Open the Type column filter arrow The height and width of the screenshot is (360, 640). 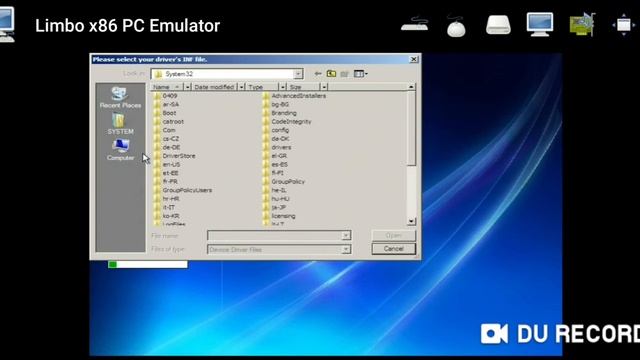pyautogui.click(x=282, y=87)
